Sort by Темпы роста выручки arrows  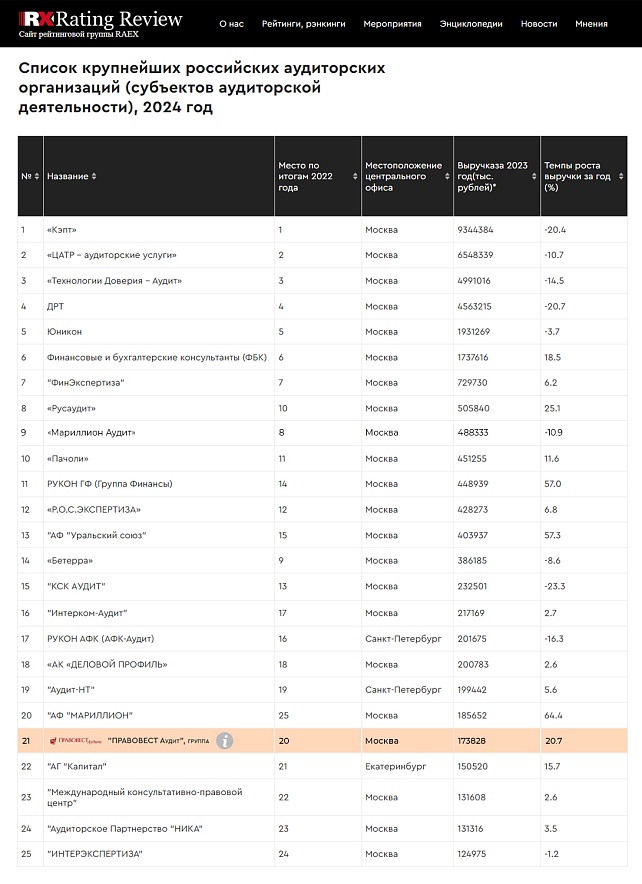pyautogui.click(x=622, y=176)
